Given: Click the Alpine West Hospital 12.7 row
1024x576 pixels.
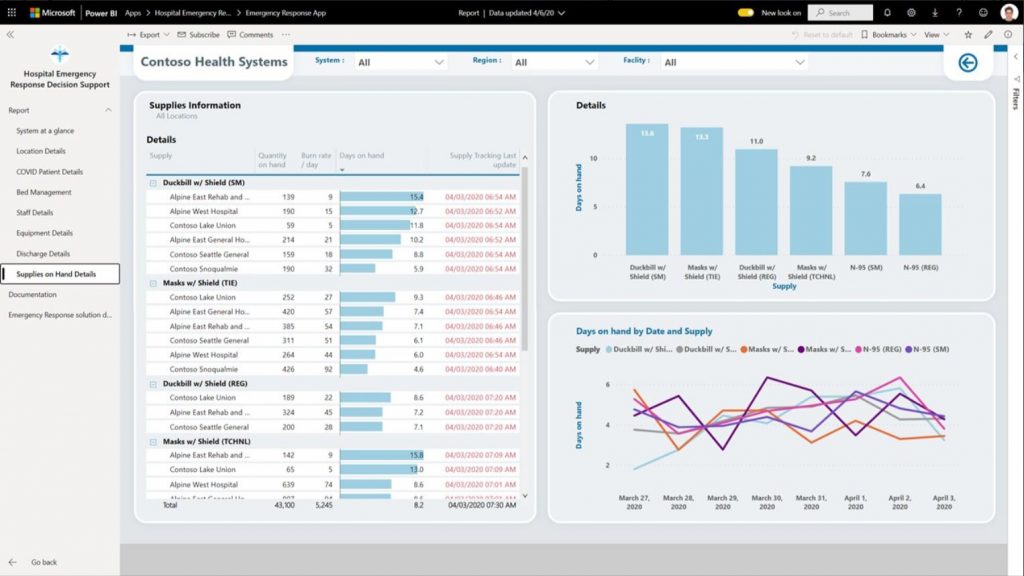Looking at the screenshot, I should click(x=333, y=211).
